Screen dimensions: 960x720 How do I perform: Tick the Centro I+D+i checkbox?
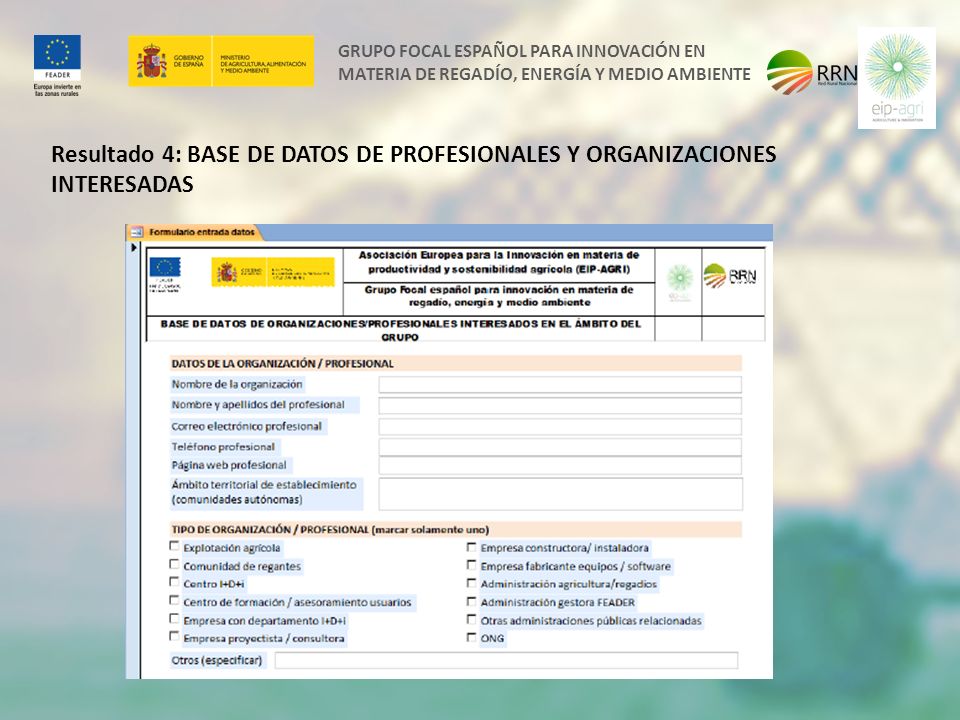tap(174, 582)
